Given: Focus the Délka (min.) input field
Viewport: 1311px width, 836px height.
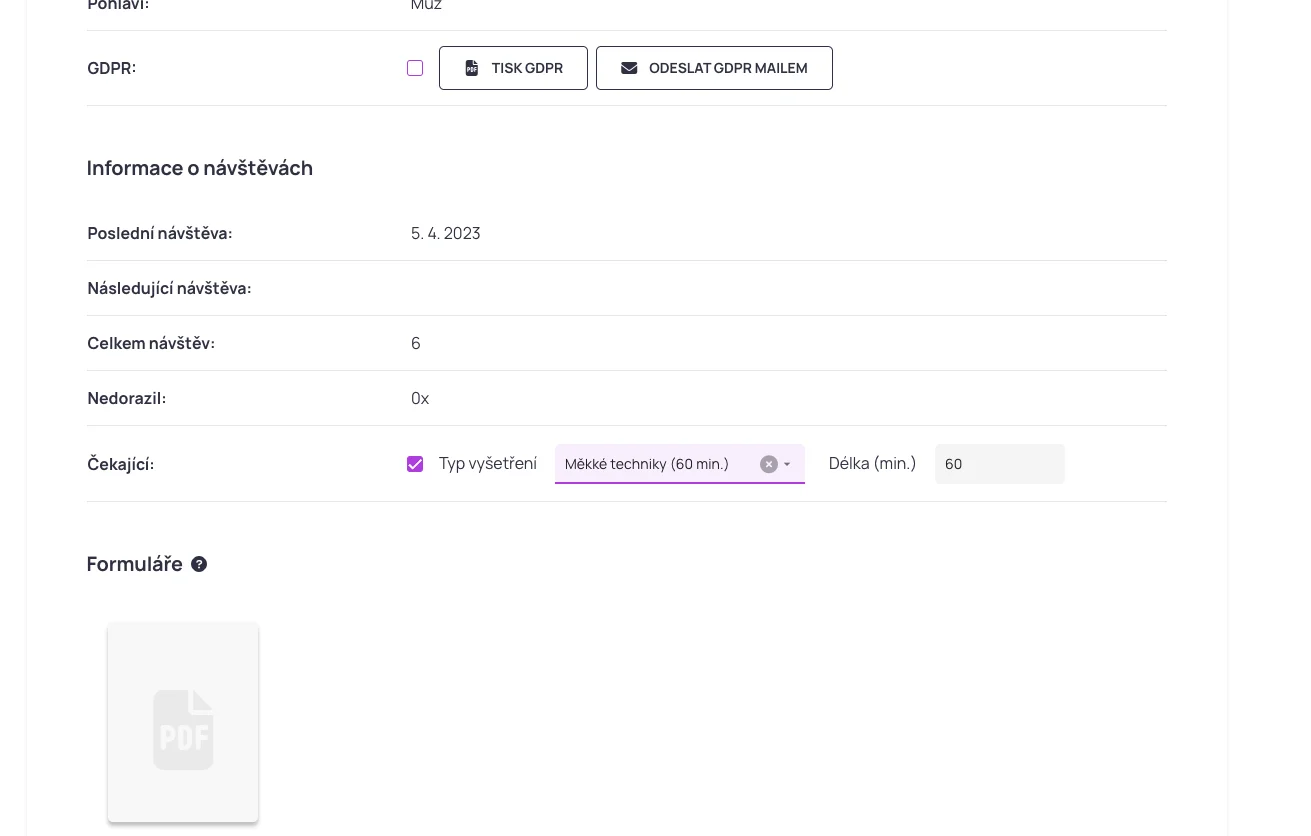Looking at the screenshot, I should [999, 464].
